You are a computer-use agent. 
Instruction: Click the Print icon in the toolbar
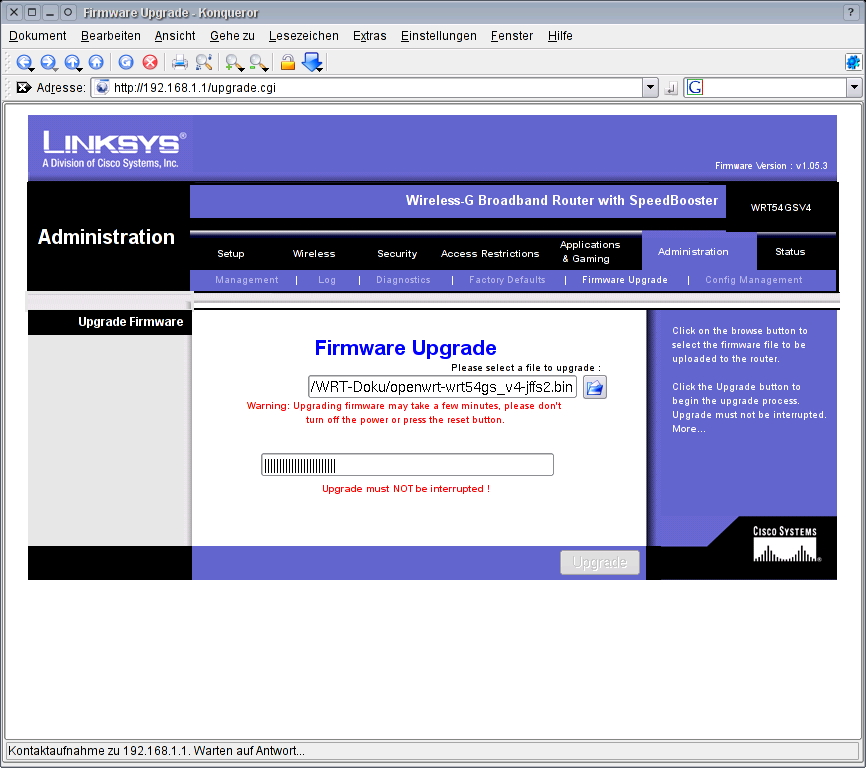179,62
